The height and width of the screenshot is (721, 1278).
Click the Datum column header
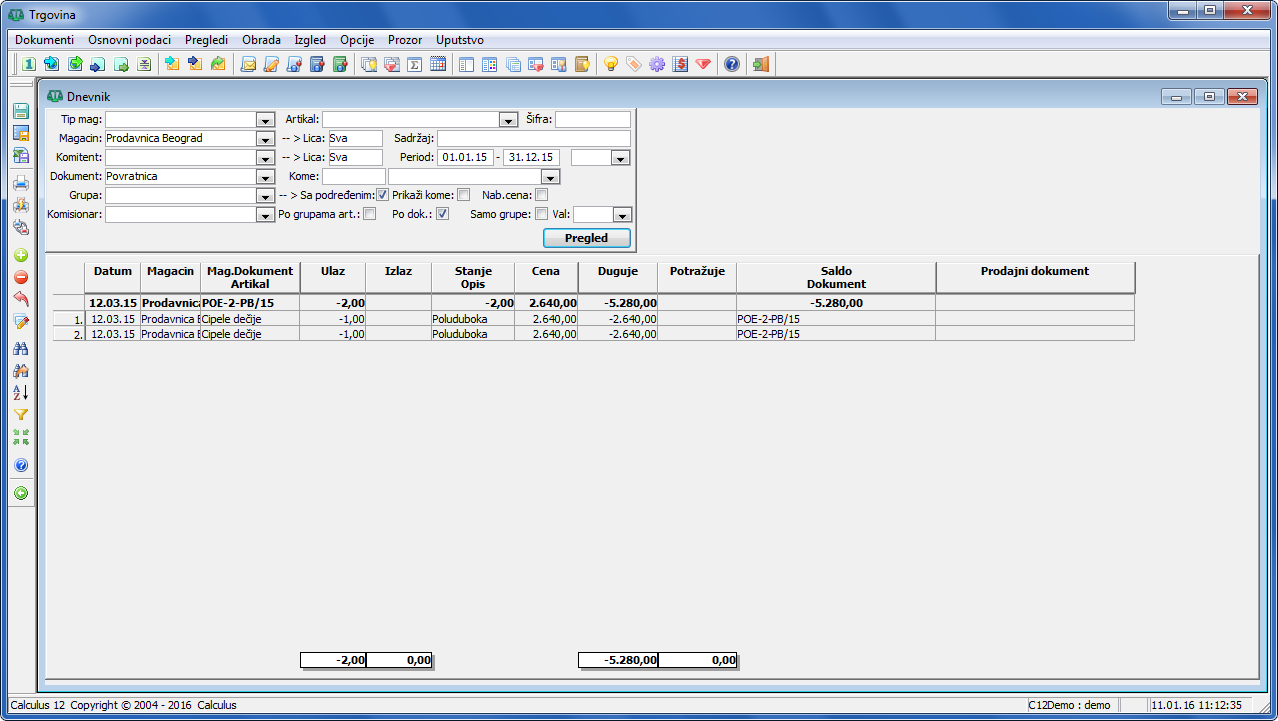tap(113, 277)
